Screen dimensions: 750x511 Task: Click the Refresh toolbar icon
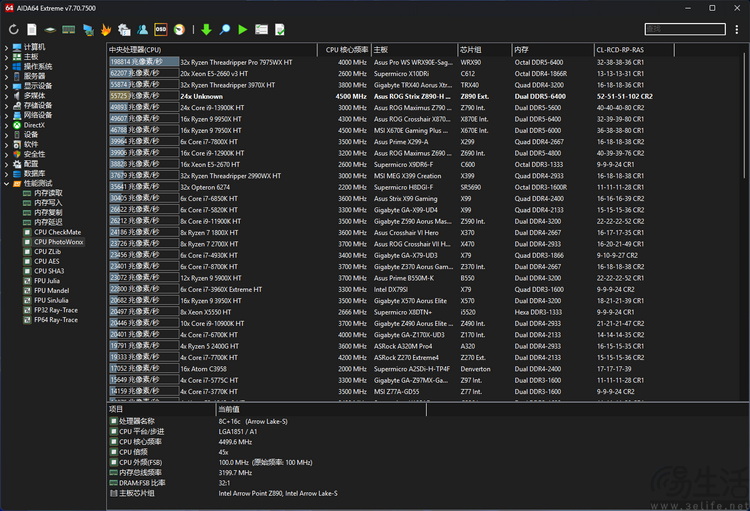[13, 30]
